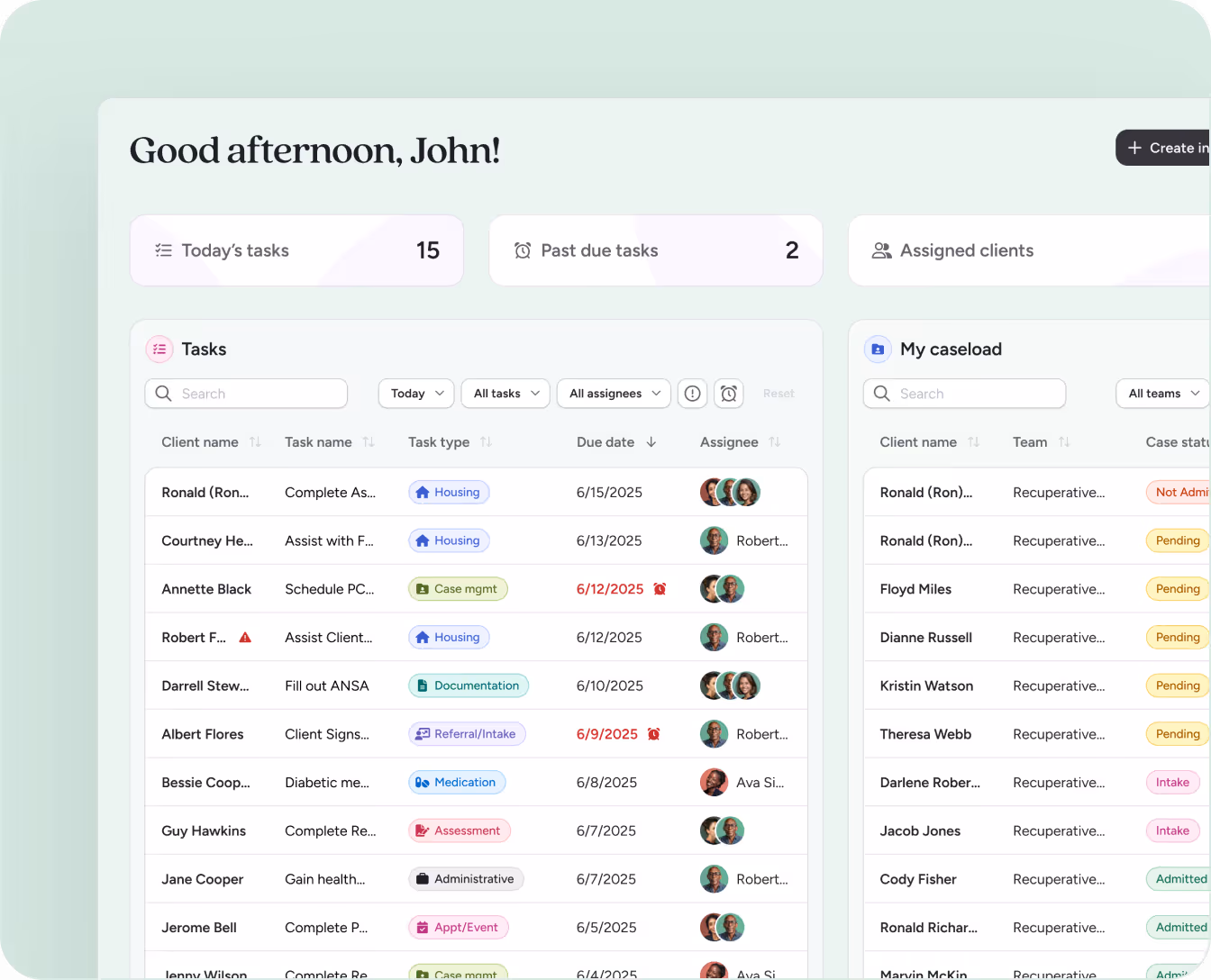The image size is (1211, 980).
Task: Open the Today date filter dropdown
Action: tap(415, 394)
